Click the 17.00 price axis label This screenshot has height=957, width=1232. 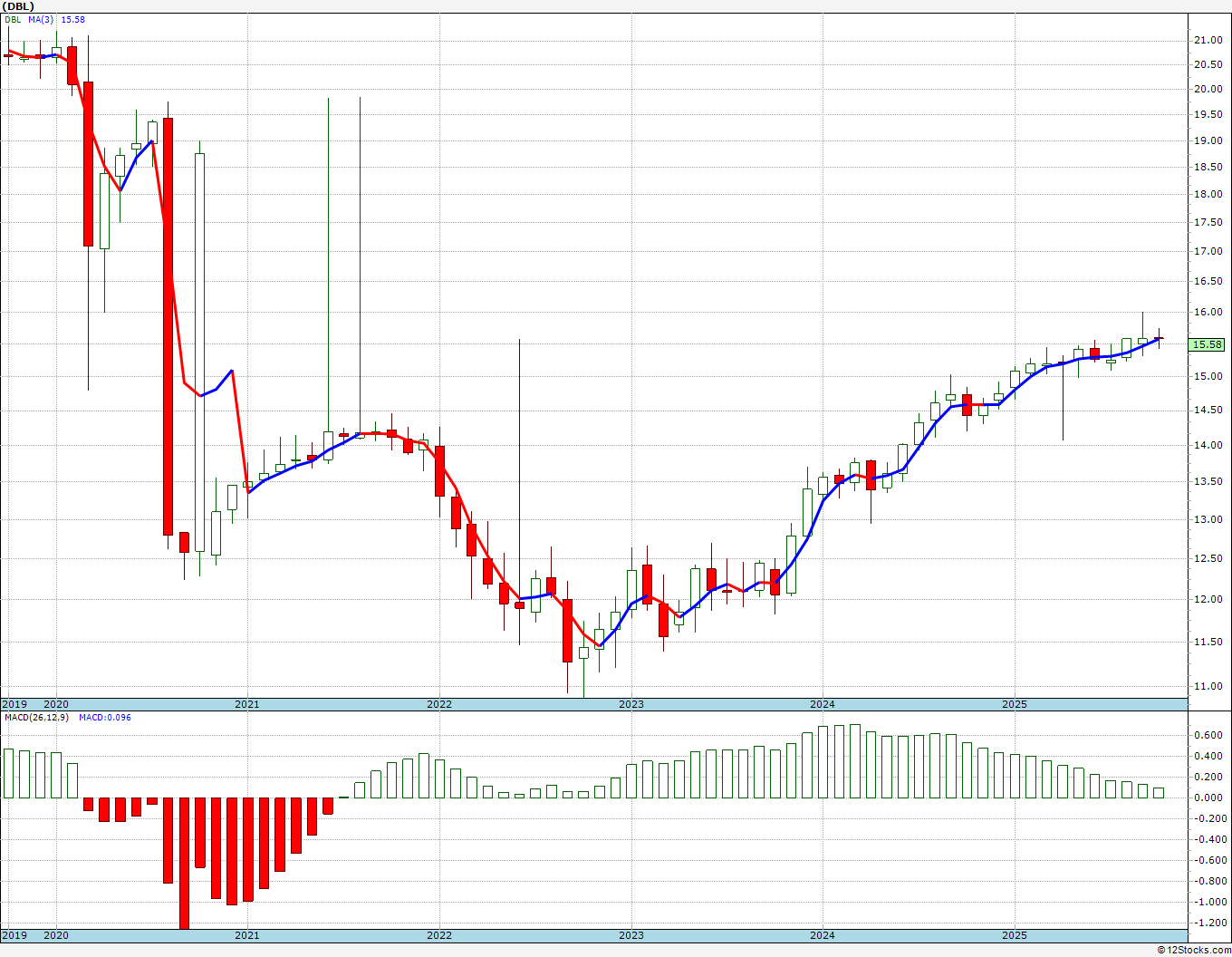coord(1207,251)
